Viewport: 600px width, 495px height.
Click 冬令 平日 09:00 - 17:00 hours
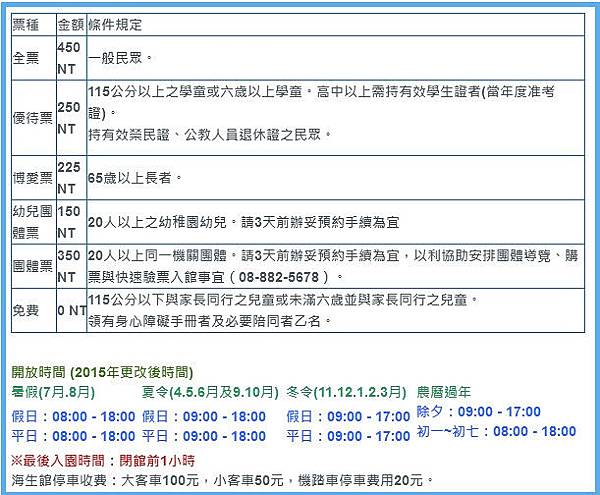[x=348, y=436]
